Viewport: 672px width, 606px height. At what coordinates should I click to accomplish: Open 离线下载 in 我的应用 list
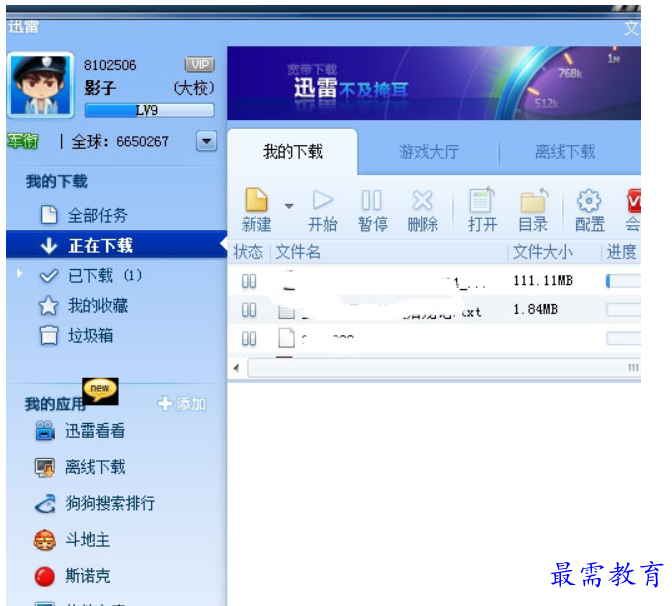[95, 467]
